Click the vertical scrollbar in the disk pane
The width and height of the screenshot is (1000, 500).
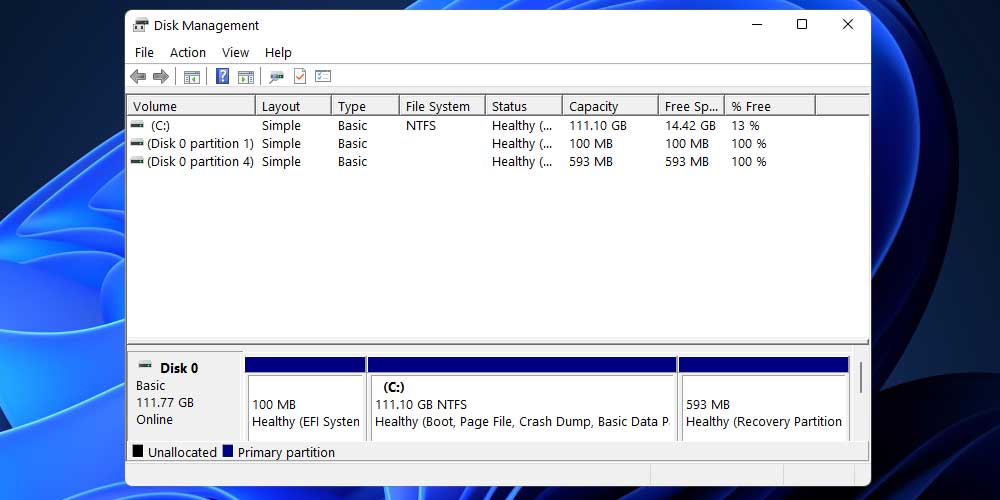[860, 378]
